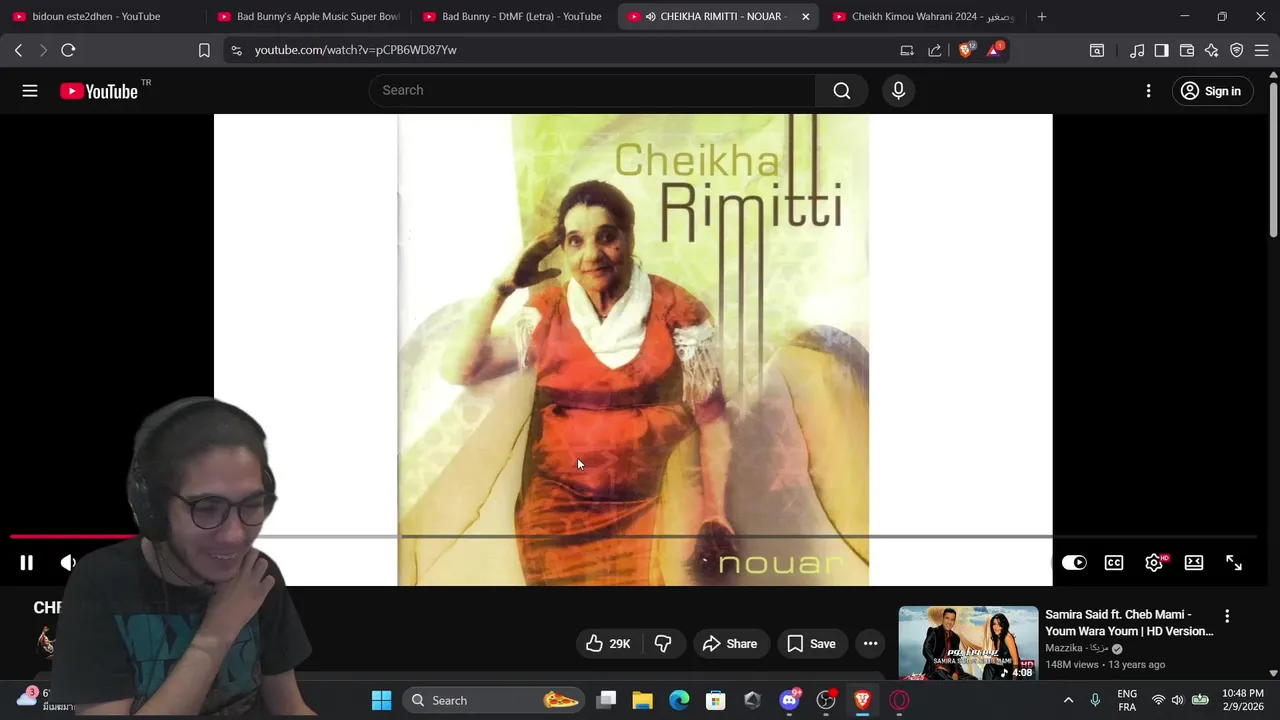The height and width of the screenshot is (720, 1280).
Task: Go back with the browser back arrow
Action: (18, 50)
